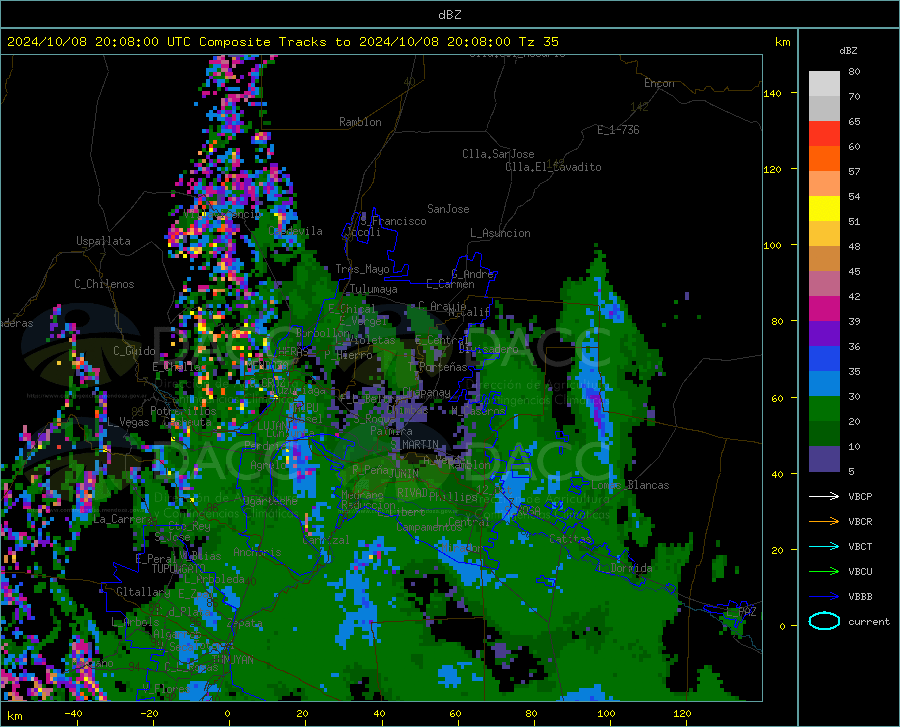Pick the magenta 39–42 dBZ swatch
Screen dimensions: 900x727
[x=824, y=309]
